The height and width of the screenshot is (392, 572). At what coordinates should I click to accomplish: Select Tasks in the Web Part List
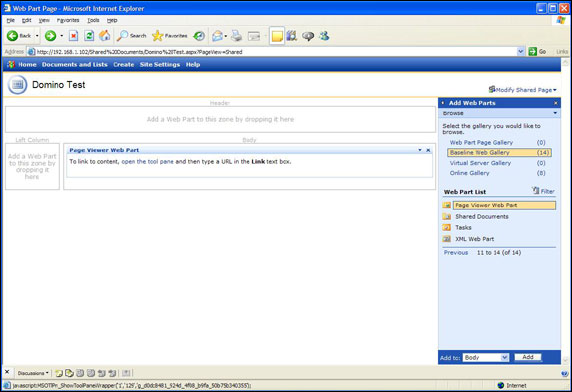463,228
